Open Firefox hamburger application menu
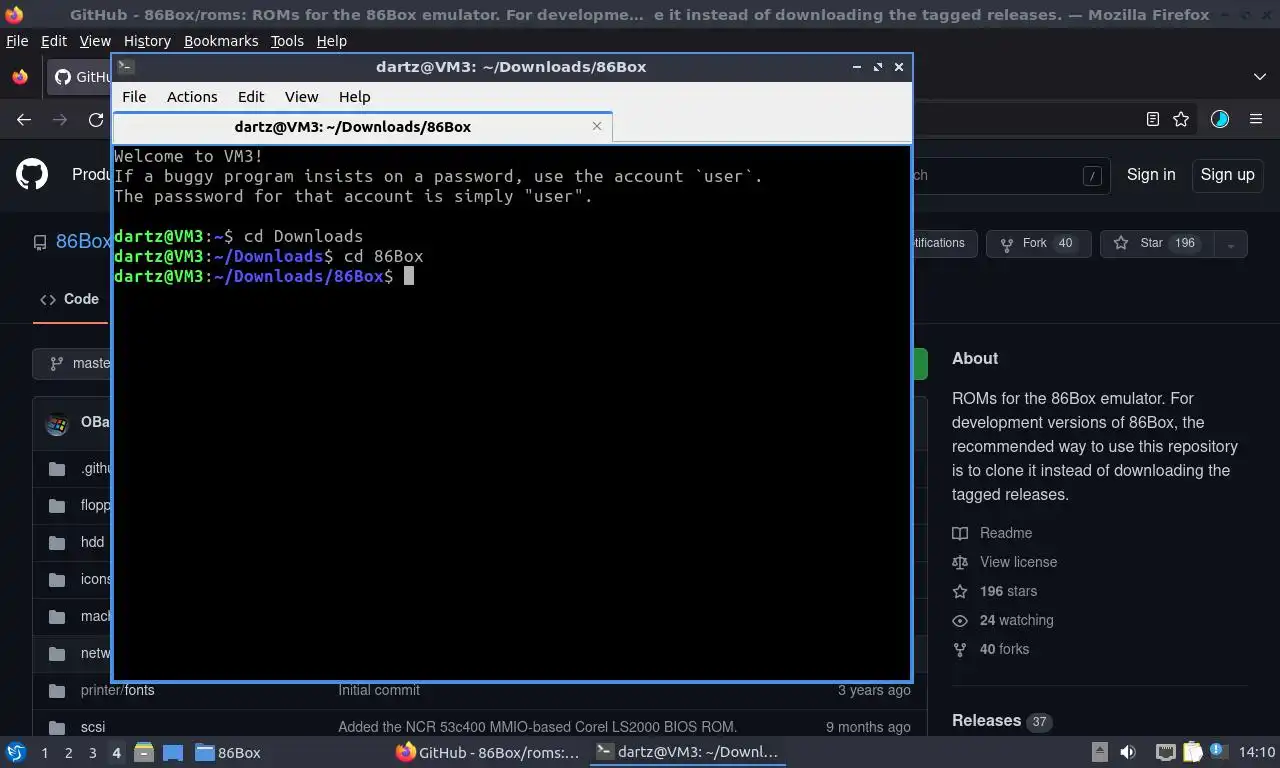Screen dimensions: 1280x768 click(1256, 119)
